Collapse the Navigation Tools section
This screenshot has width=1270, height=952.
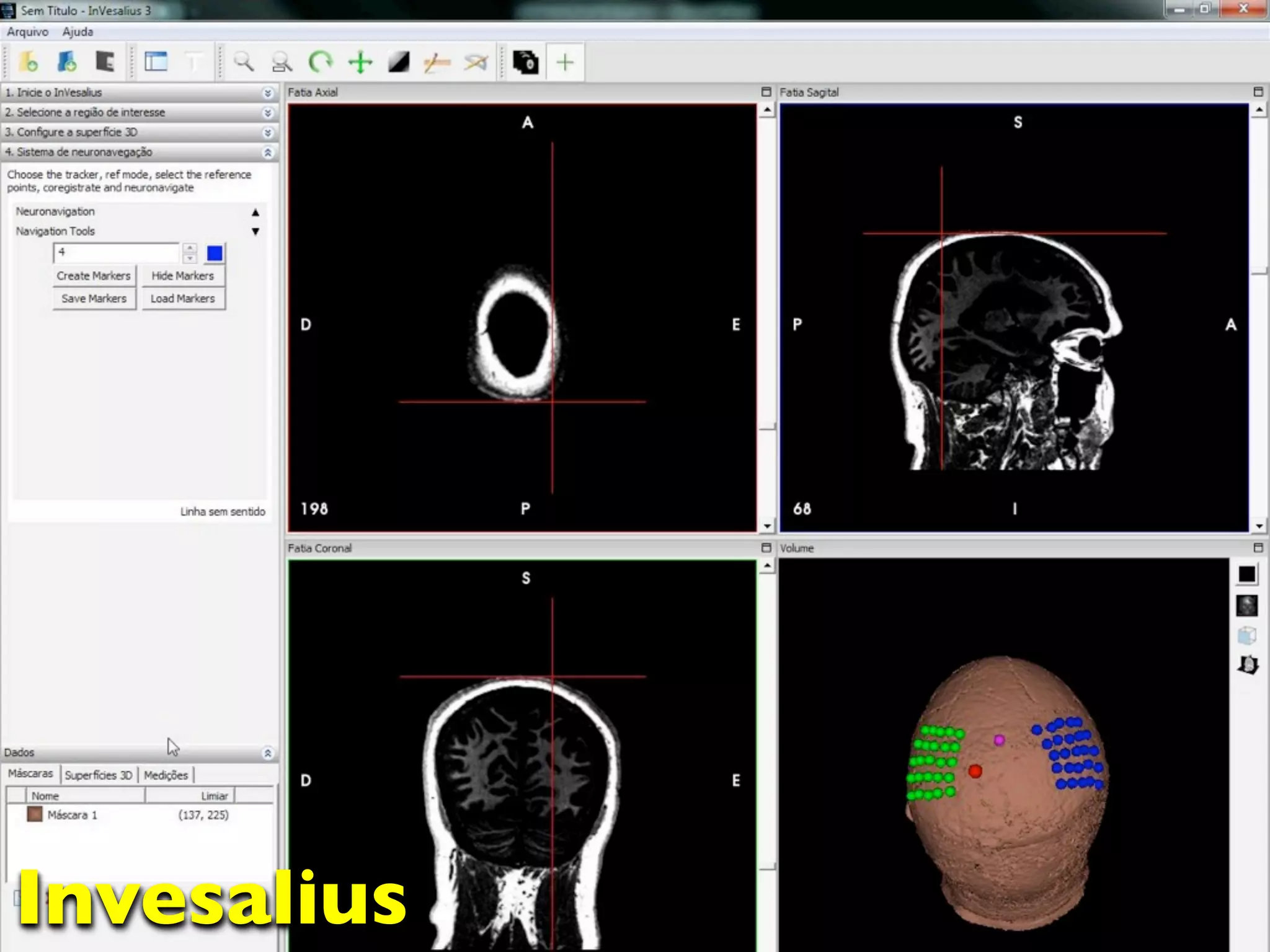coord(255,231)
